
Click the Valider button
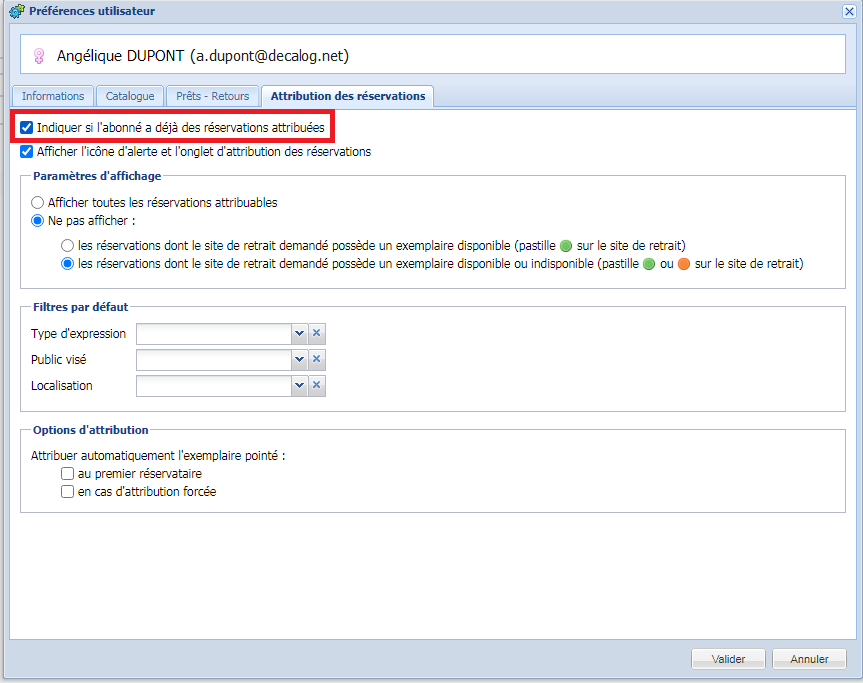pyautogui.click(x=728, y=659)
